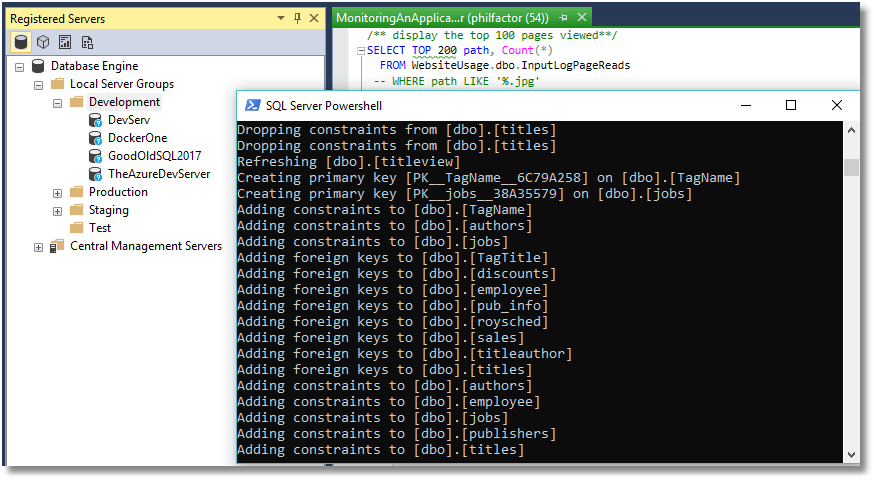Click the 'Refreshing [dbo].[titleview]' output line
The height and width of the screenshot is (480, 874).
click(x=349, y=162)
